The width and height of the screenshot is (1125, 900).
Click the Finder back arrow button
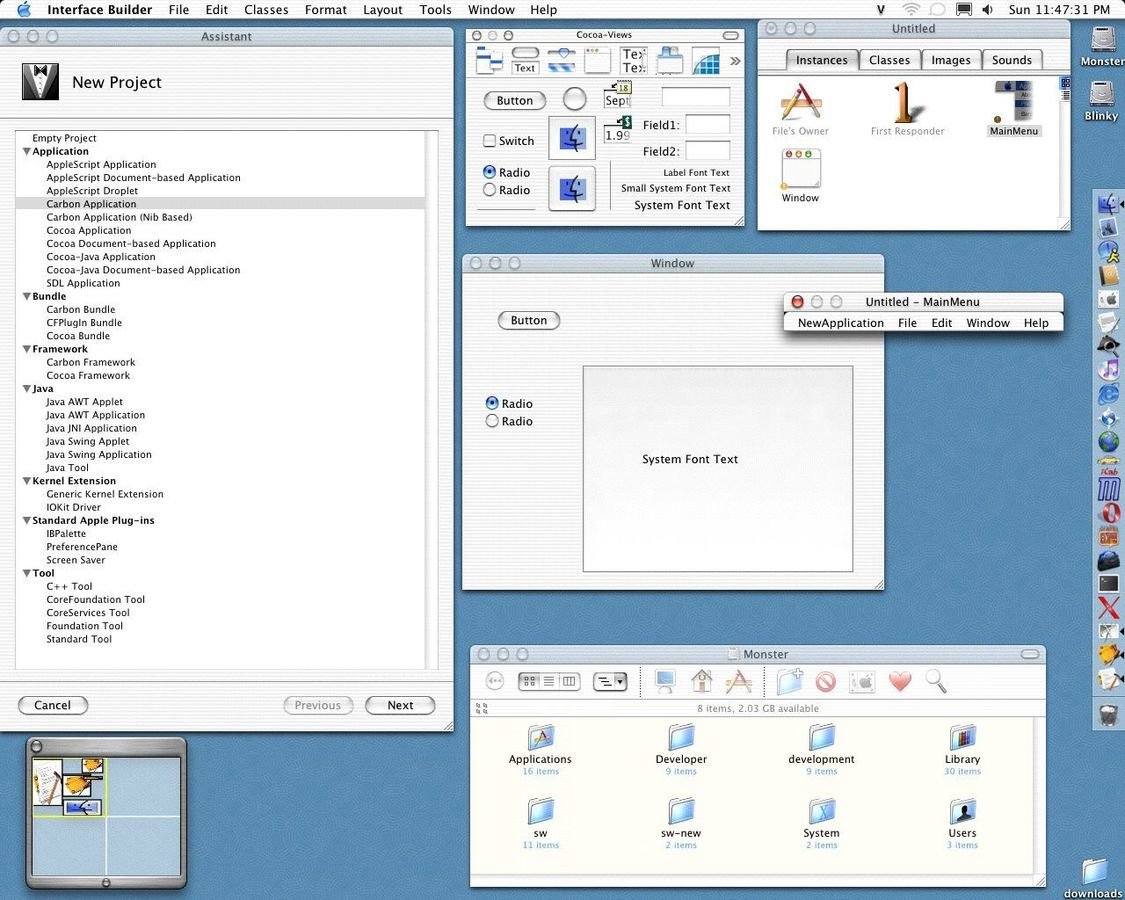tap(494, 681)
